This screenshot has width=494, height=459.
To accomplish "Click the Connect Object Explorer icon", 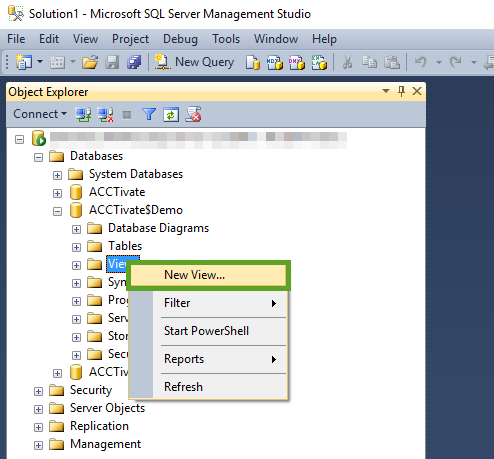I will coord(83,115).
